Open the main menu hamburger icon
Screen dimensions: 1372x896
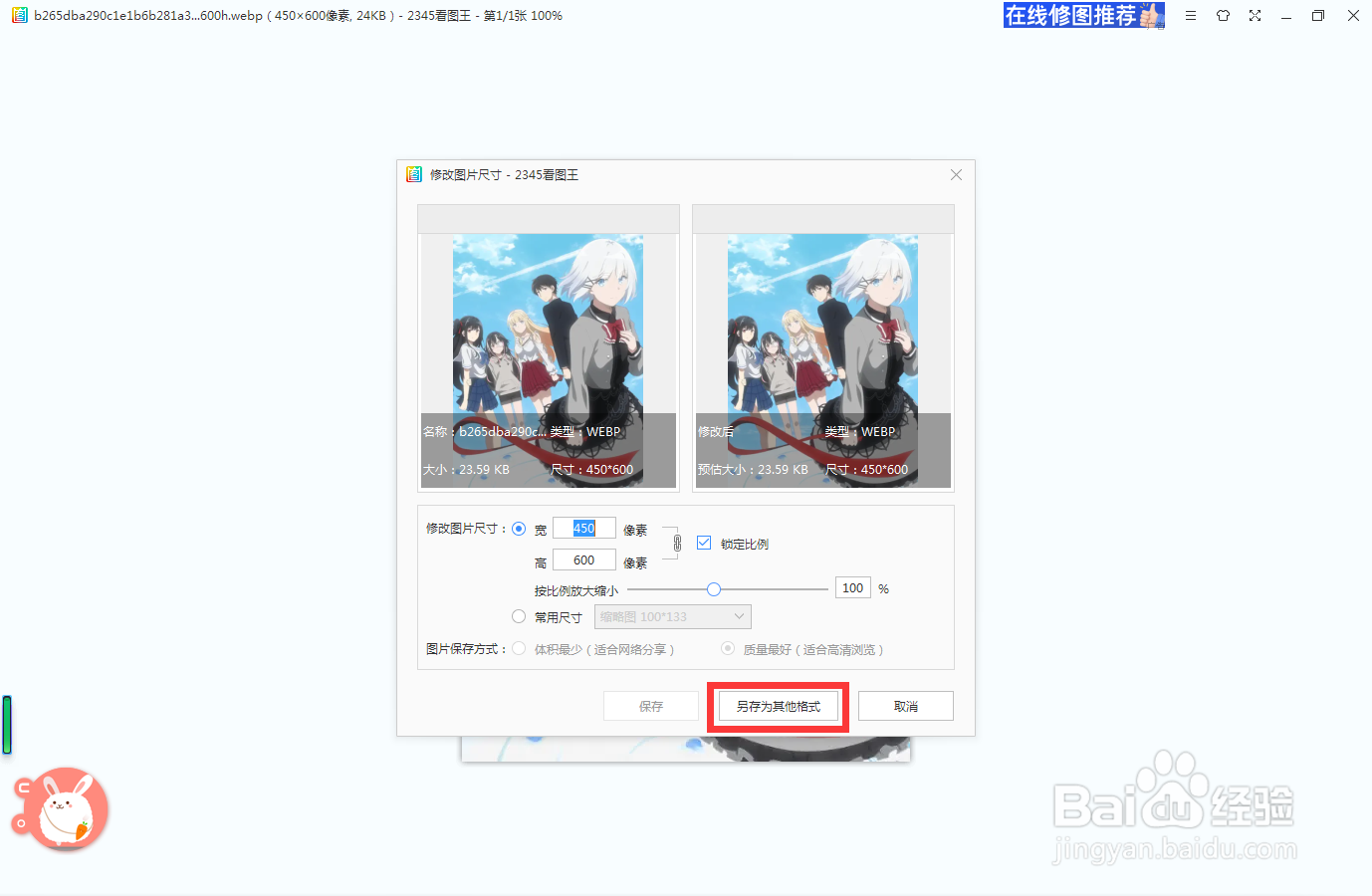1190,16
